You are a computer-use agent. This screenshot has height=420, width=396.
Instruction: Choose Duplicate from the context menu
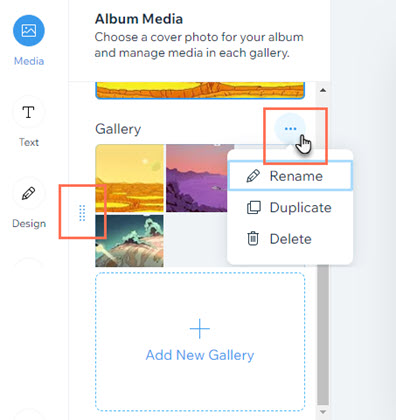pos(290,207)
